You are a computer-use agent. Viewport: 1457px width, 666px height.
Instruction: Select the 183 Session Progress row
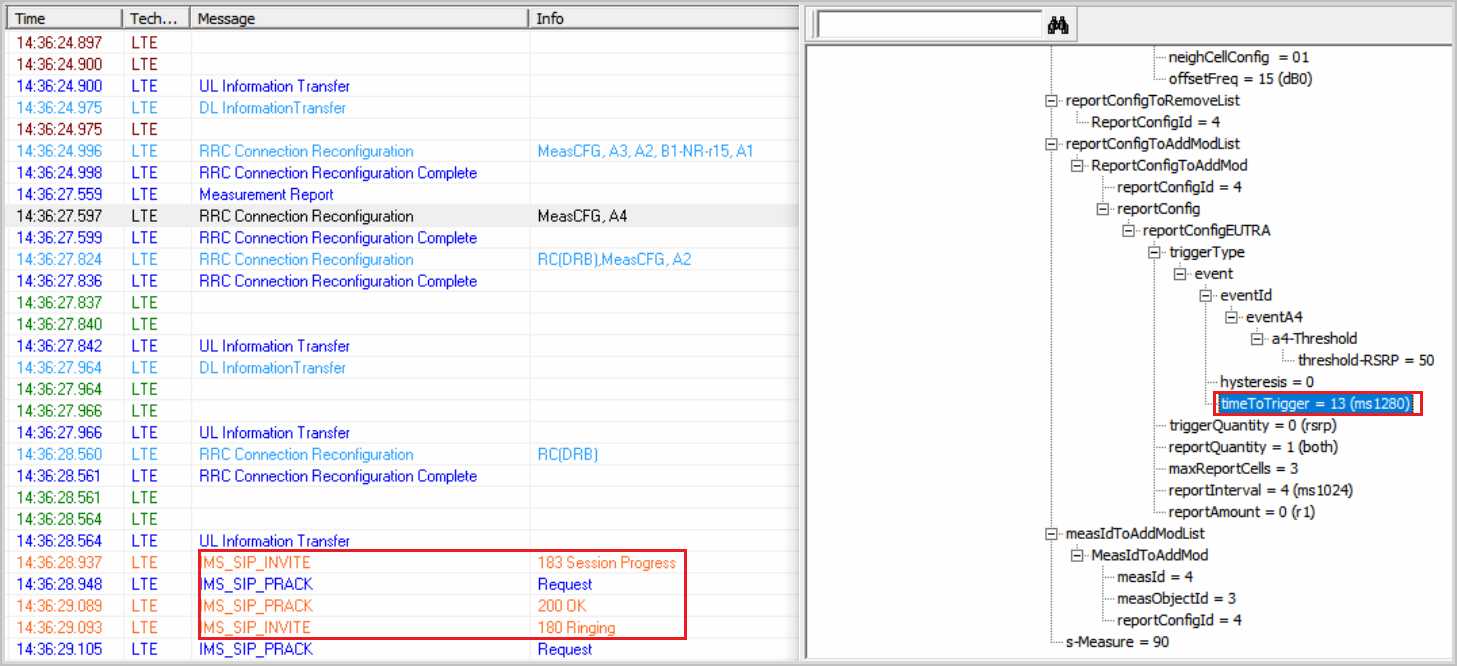tap(606, 563)
